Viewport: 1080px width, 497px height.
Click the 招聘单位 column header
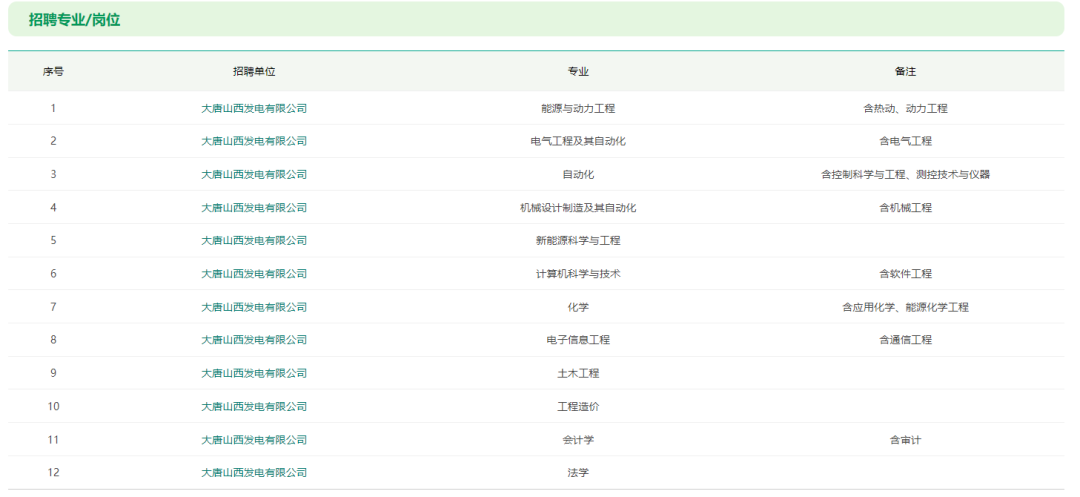[254, 72]
